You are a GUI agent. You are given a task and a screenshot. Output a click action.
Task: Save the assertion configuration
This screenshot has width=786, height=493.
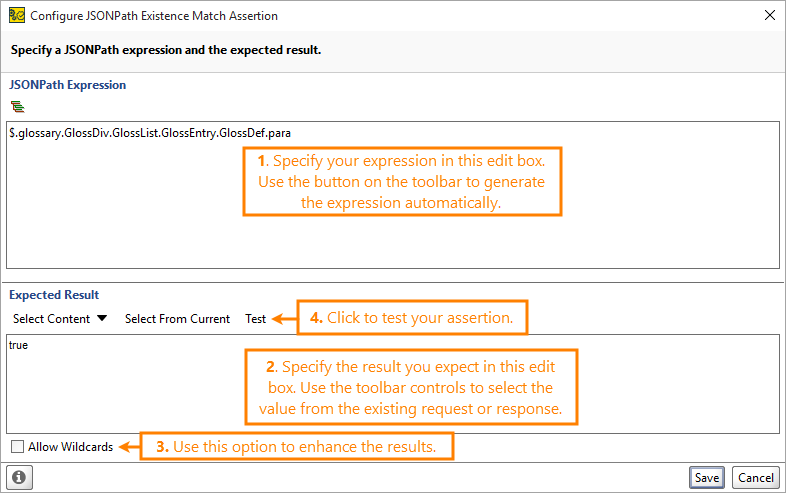pyautogui.click(x=707, y=477)
